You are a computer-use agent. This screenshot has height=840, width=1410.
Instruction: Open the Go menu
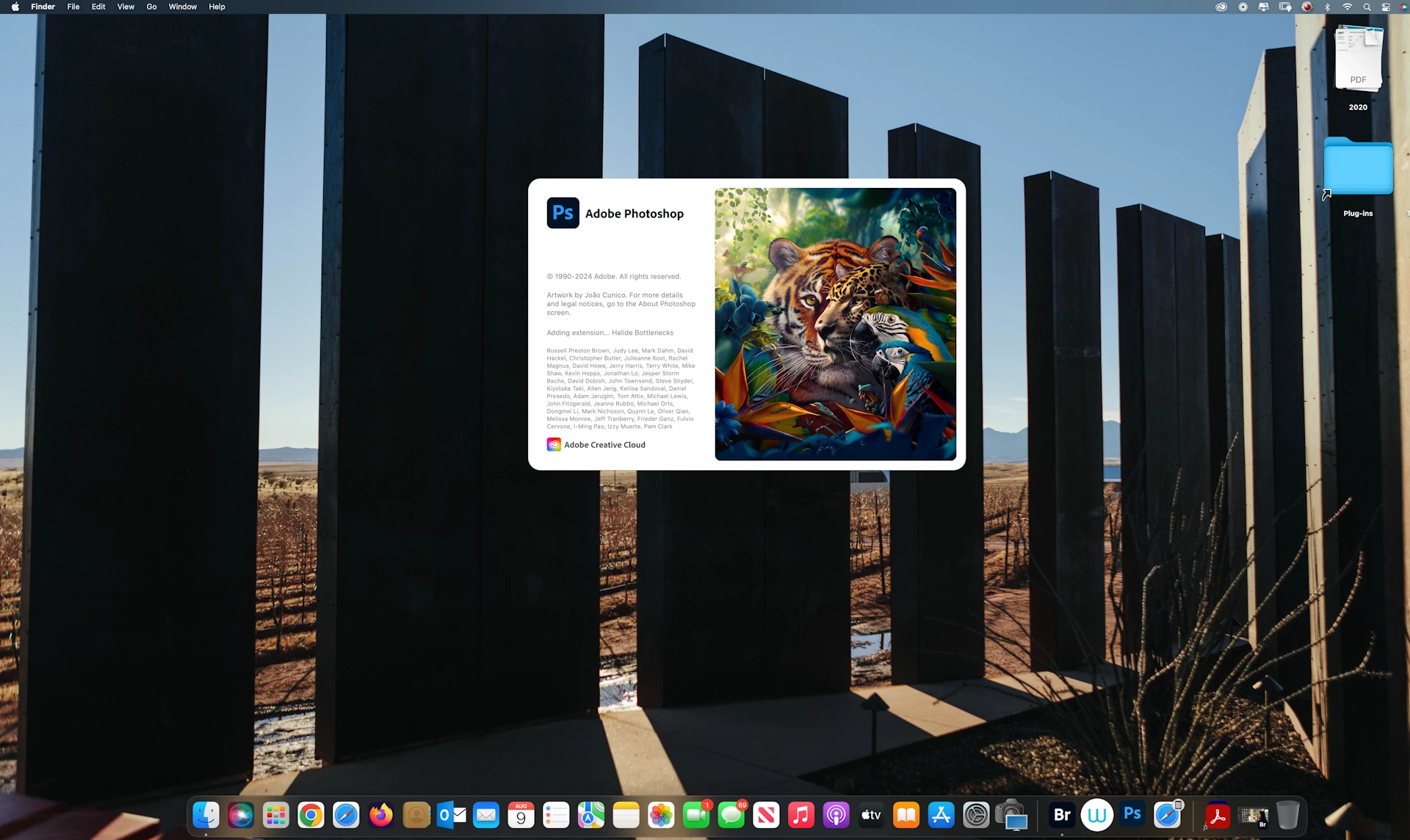151,7
